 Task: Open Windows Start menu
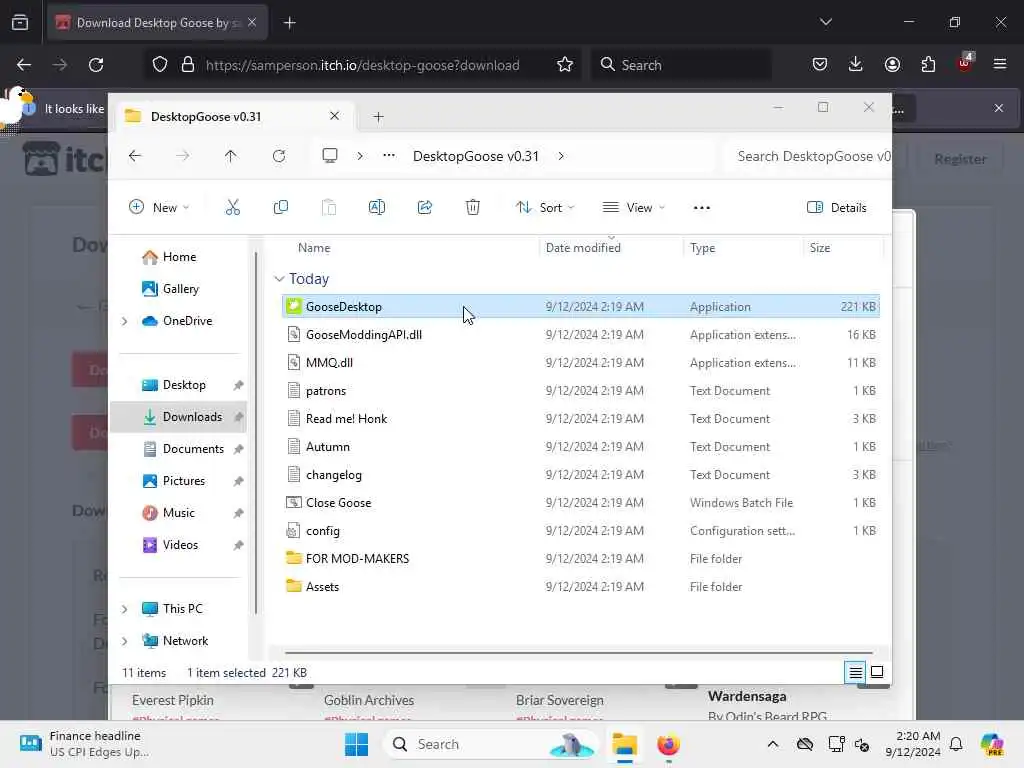click(357, 744)
